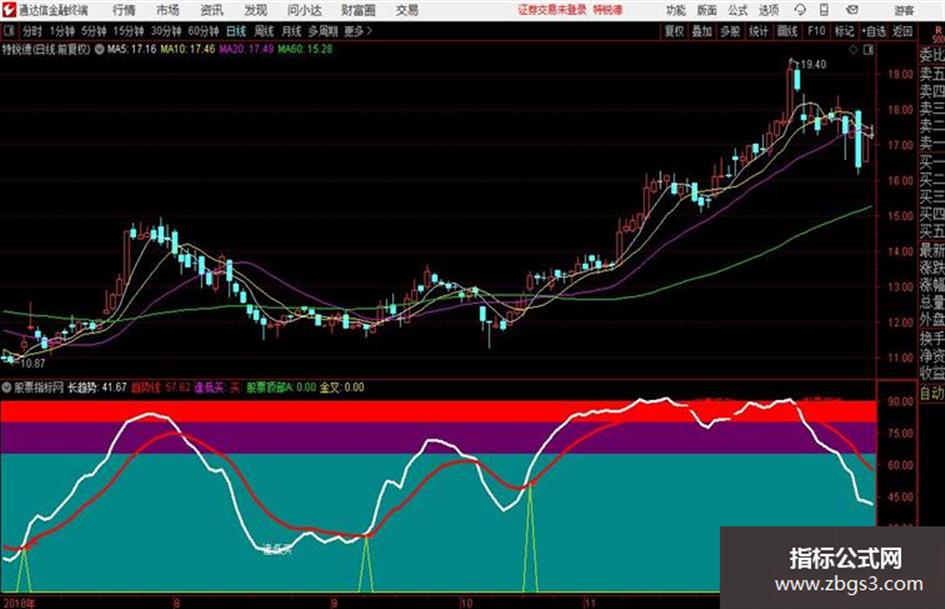
Task: Open the 选项 menu
Action: [768, 10]
